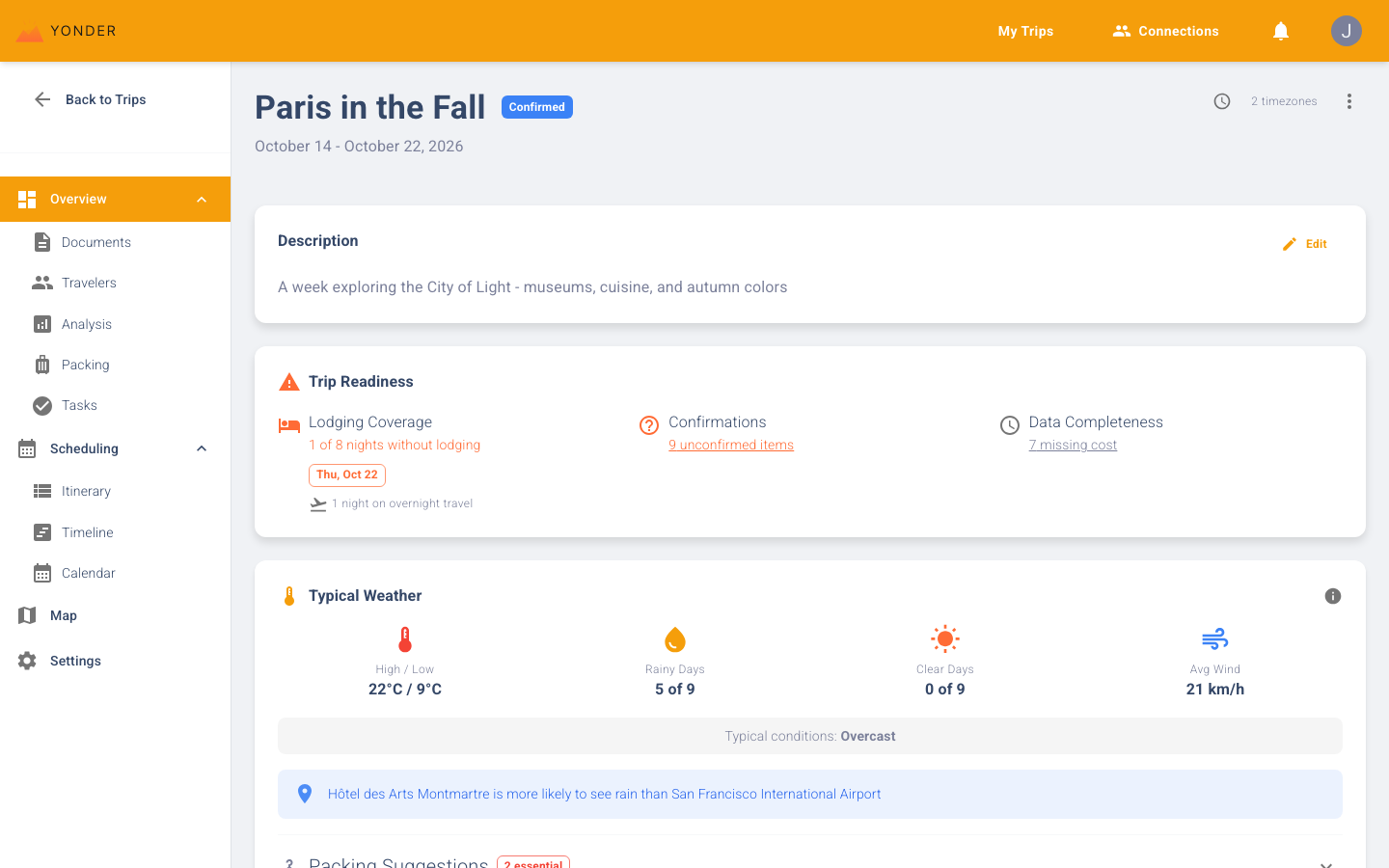Select the Travelers icon in the sidebar
Screen dimensions: 1389x868
(x=42, y=283)
